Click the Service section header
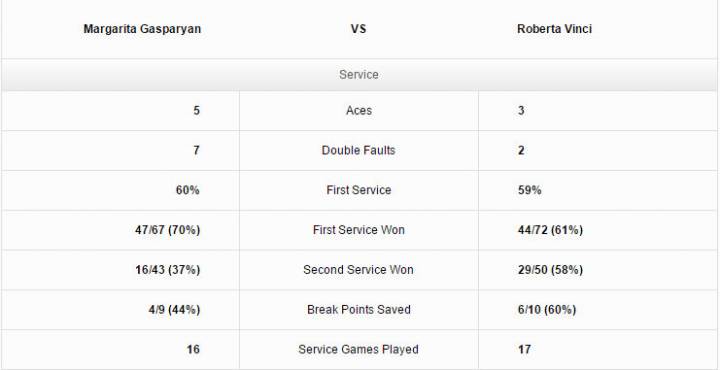The height and width of the screenshot is (370, 720). click(359, 75)
